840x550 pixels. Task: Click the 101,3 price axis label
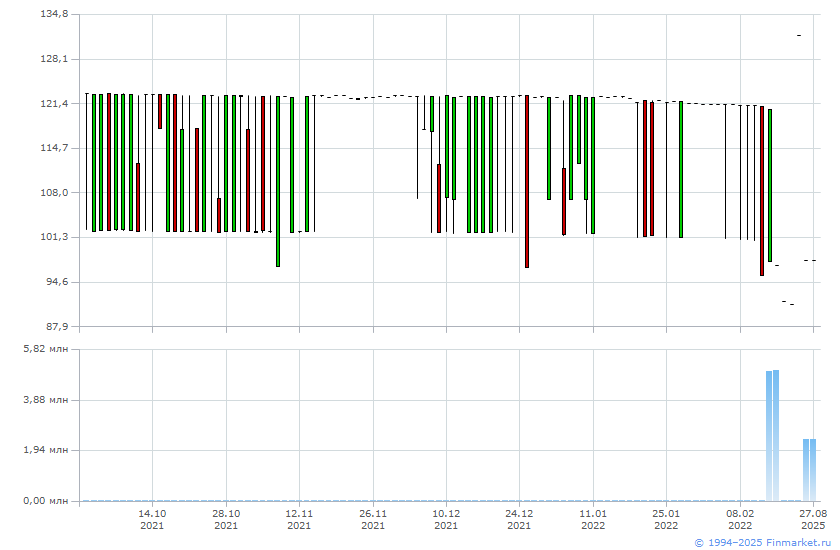coord(55,237)
